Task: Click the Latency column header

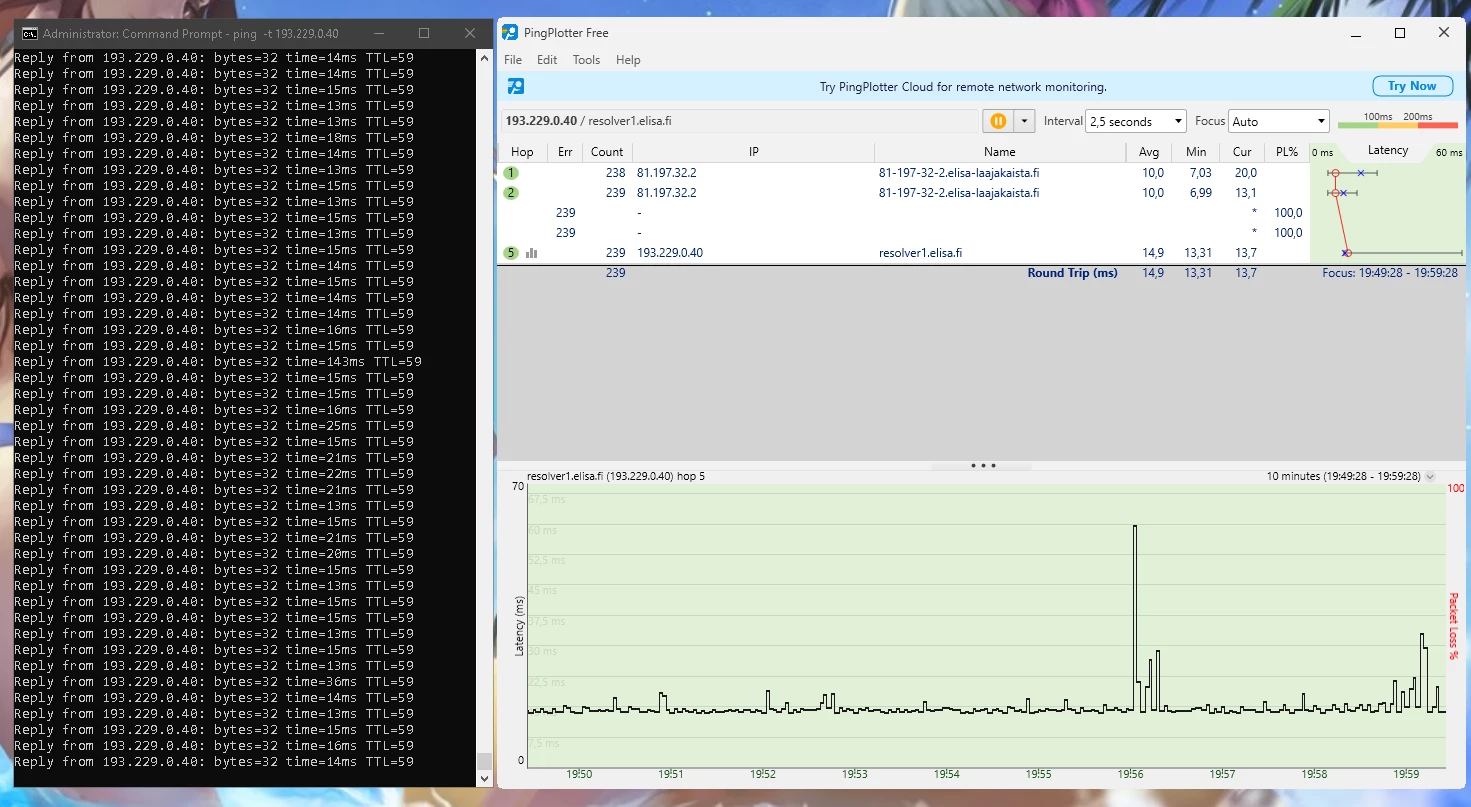Action: click(1387, 151)
